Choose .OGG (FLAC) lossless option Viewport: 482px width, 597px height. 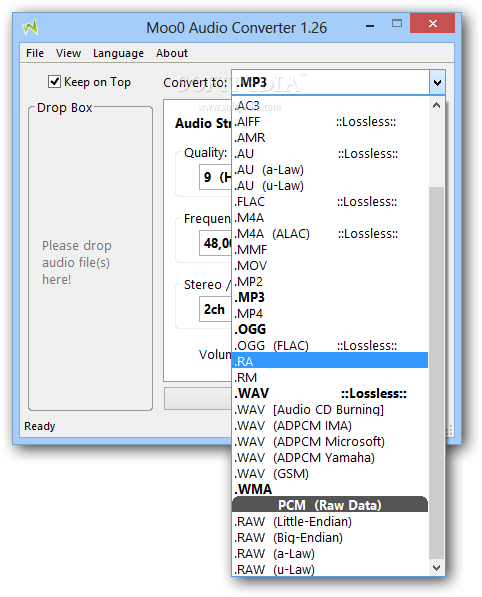point(330,345)
